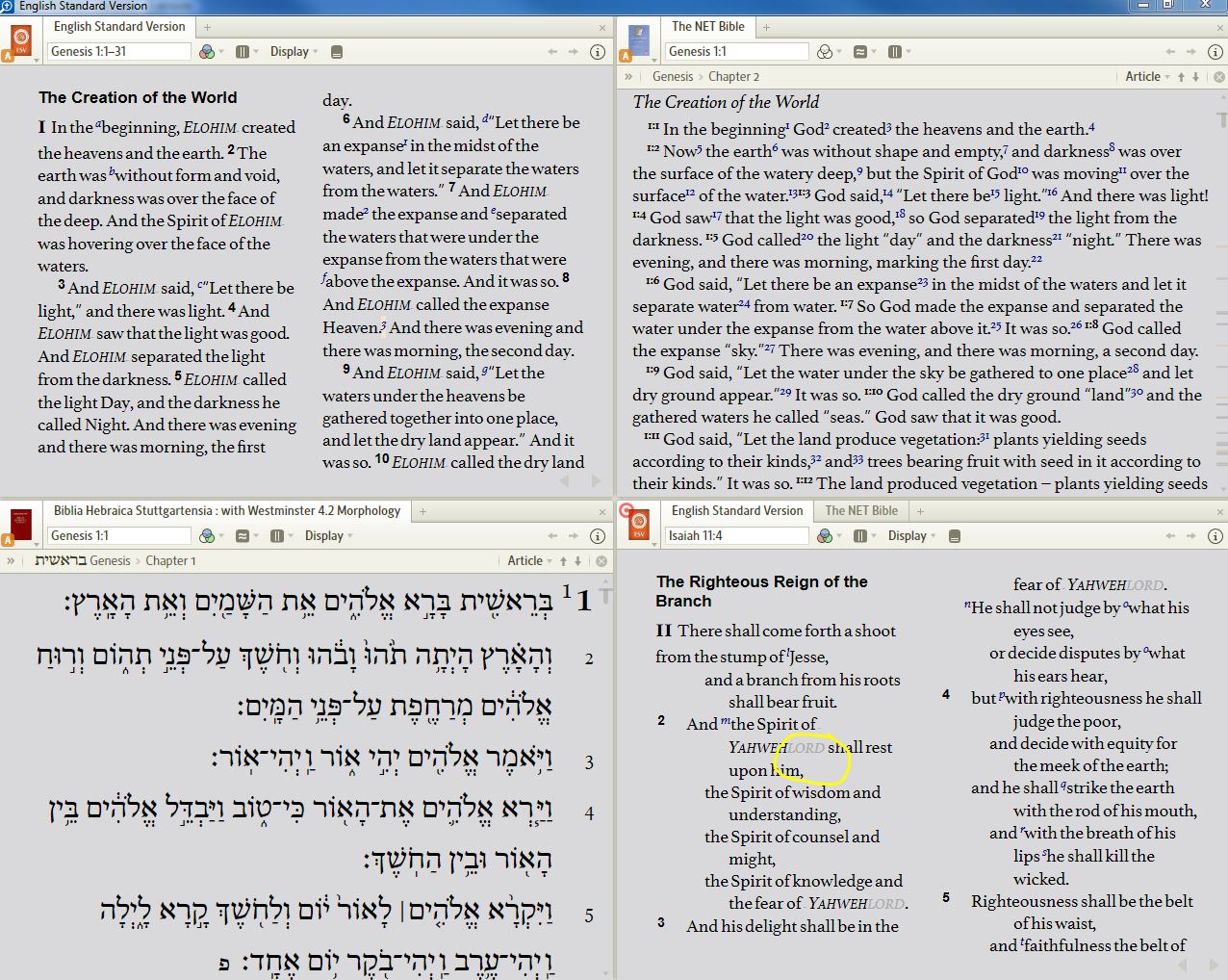Select English Standard Version tab above Genesis 1:1–31
The height and width of the screenshot is (980, 1228).
click(x=119, y=27)
